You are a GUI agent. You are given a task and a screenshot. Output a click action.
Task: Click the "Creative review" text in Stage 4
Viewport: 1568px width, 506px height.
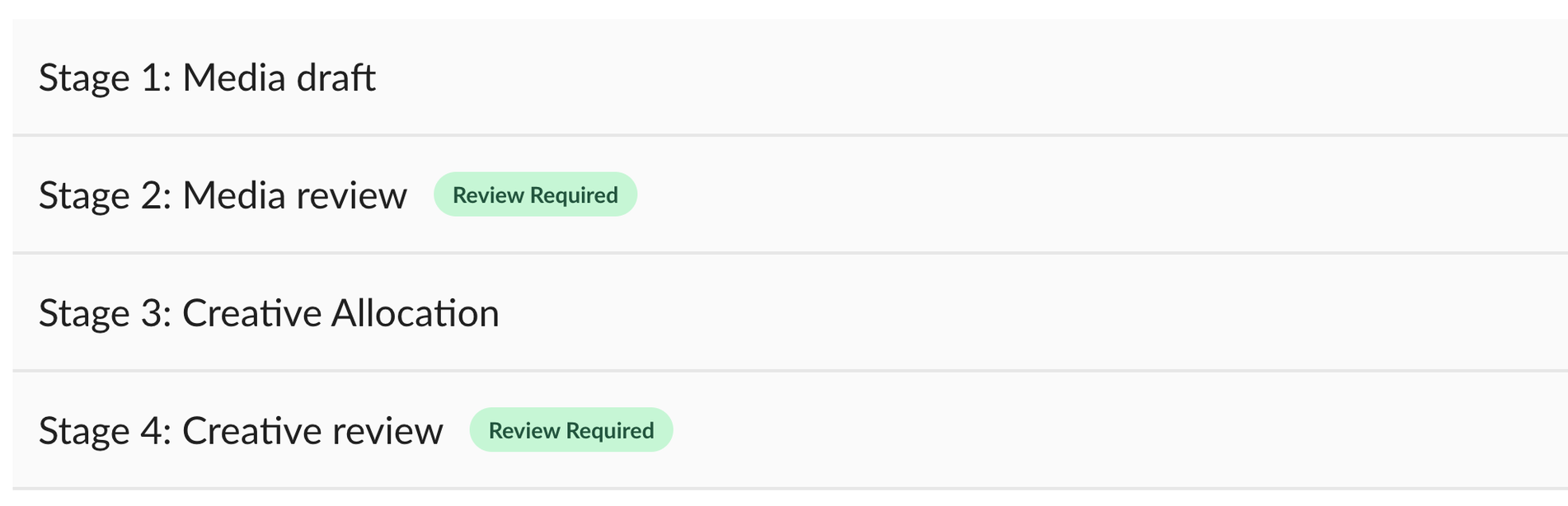pos(312,432)
